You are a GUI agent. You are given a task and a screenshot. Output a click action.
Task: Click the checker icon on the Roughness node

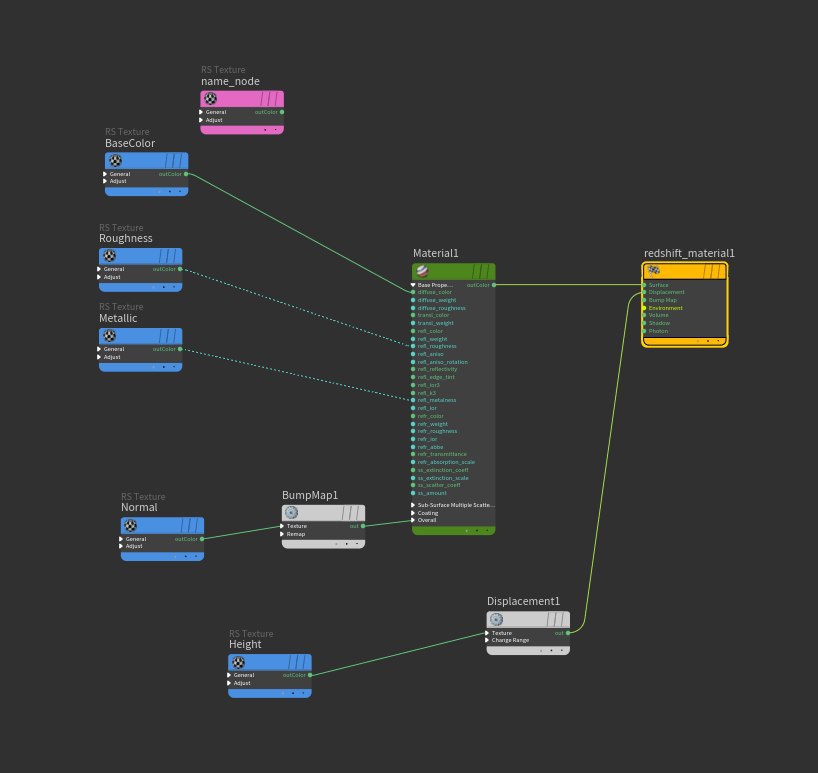pyautogui.click(x=110, y=256)
